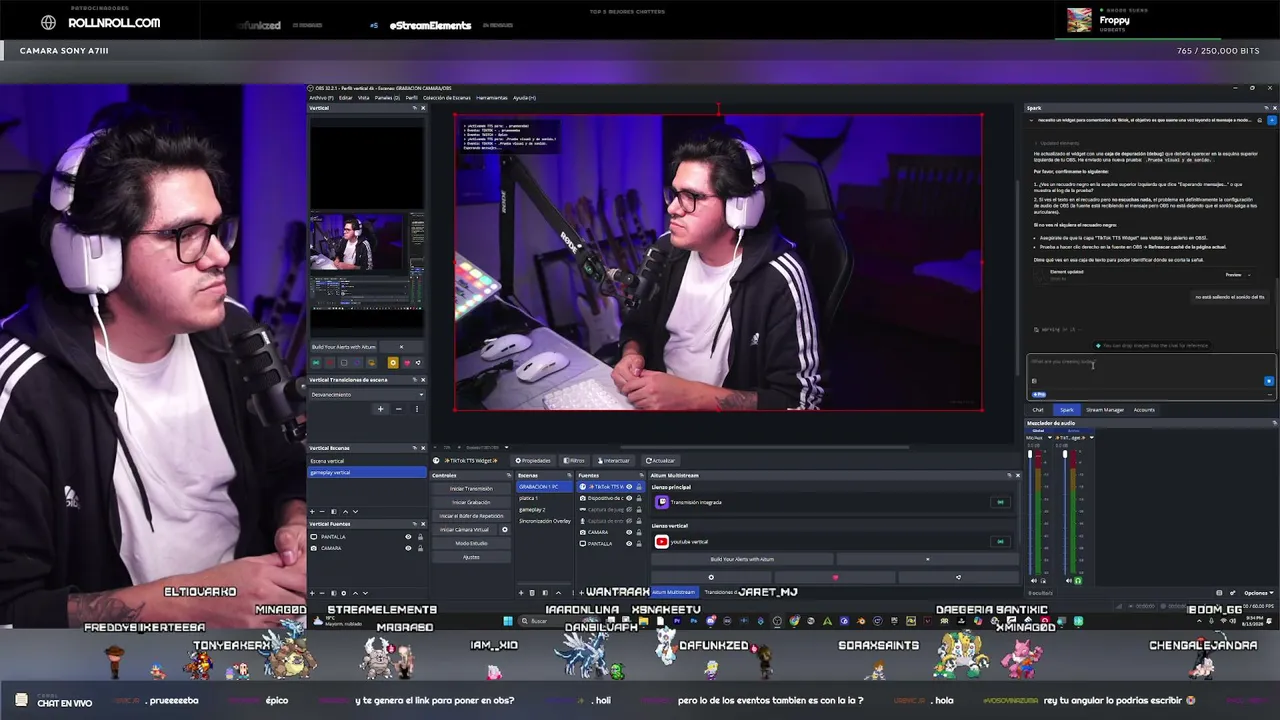
Task: Click Iniciar Grabación button
Action: click(471, 502)
